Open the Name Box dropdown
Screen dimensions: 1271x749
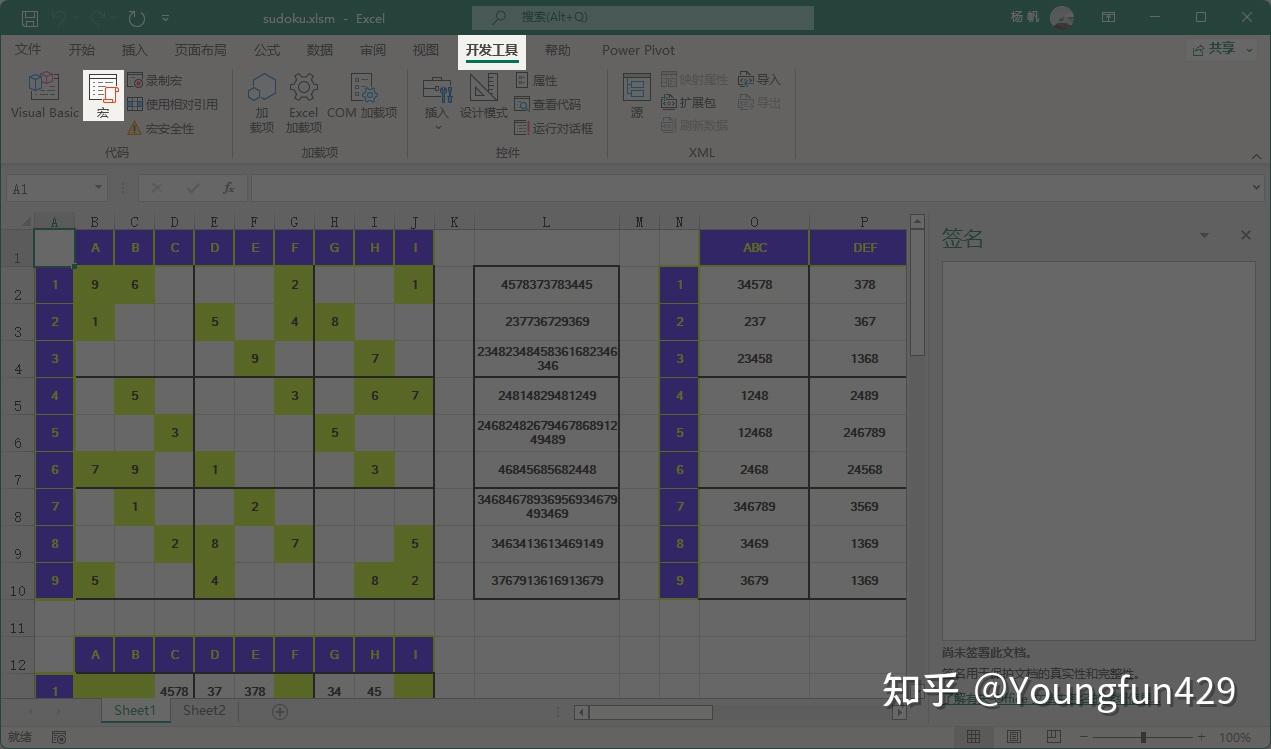(x=97, y=187)
